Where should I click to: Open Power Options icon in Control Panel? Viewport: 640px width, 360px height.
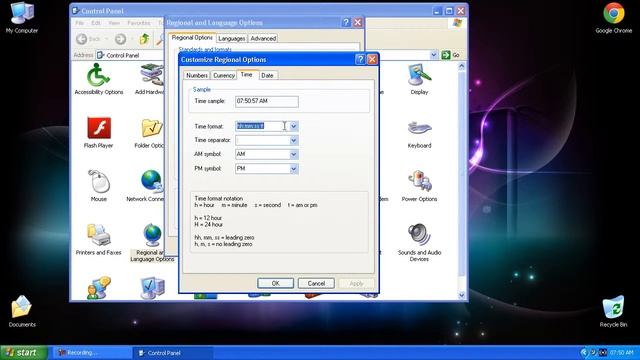[419, 186]
